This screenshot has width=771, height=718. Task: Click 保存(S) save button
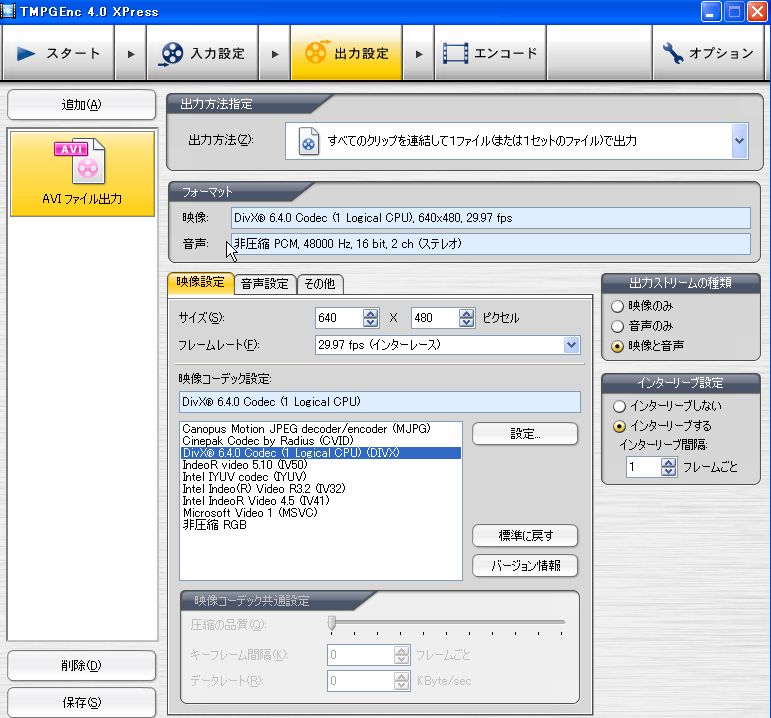pos(82,702)
